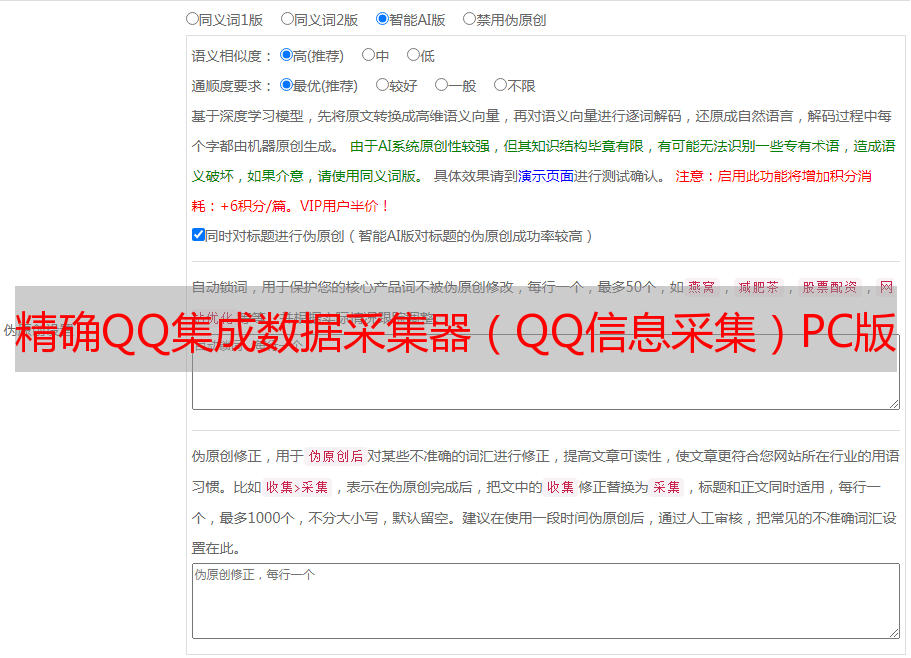Set 通顺度要求 to 较好
This screenshot has height=658, width=911.
382,85
